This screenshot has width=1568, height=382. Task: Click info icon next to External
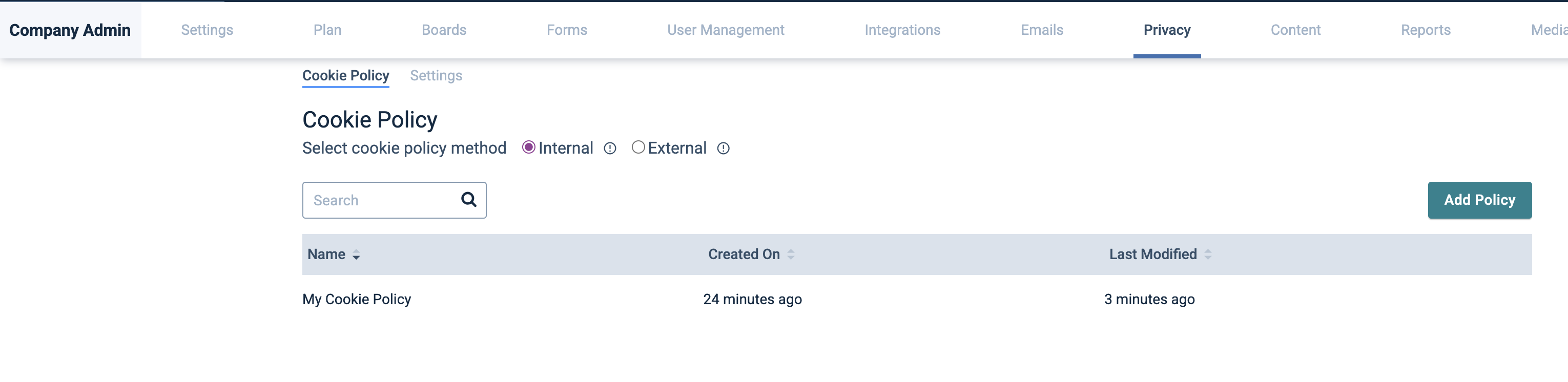pos(723,148)
